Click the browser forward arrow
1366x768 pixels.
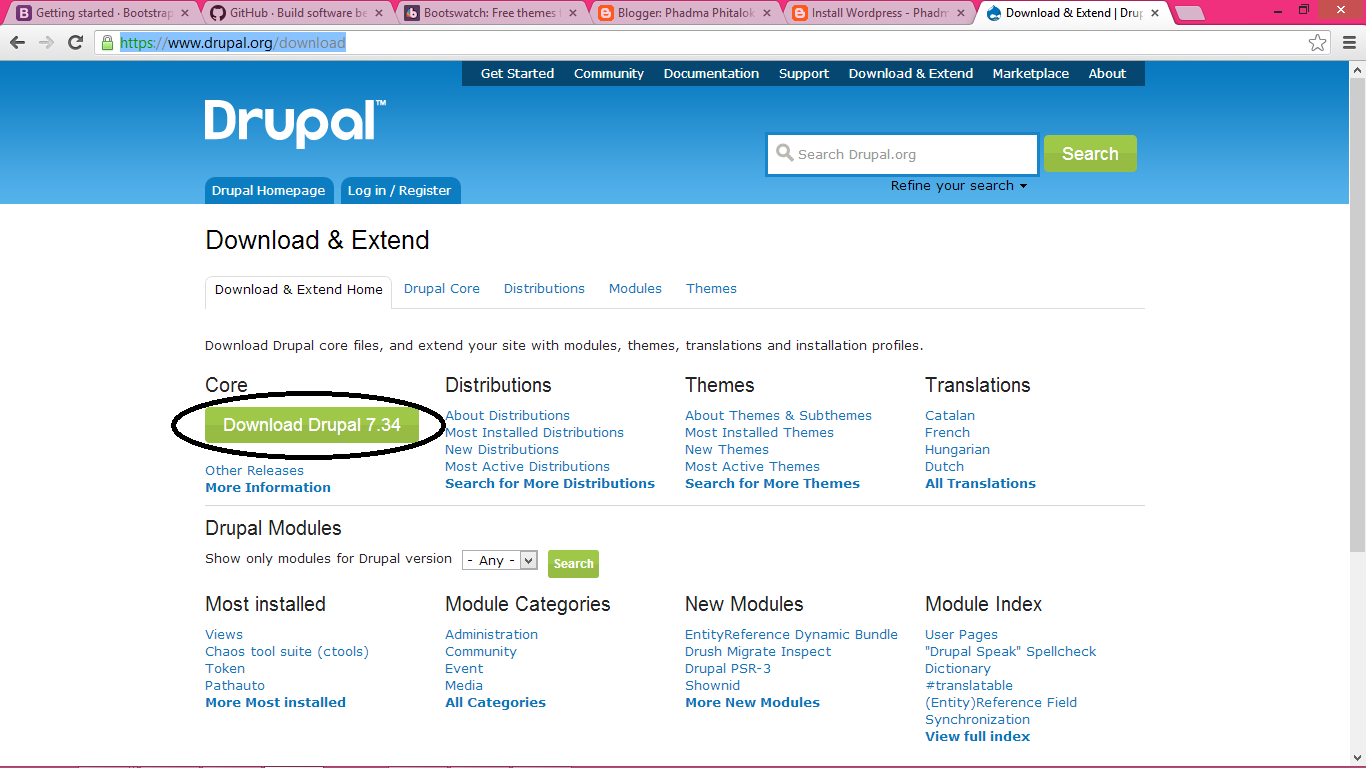click(x=46, y=43)
